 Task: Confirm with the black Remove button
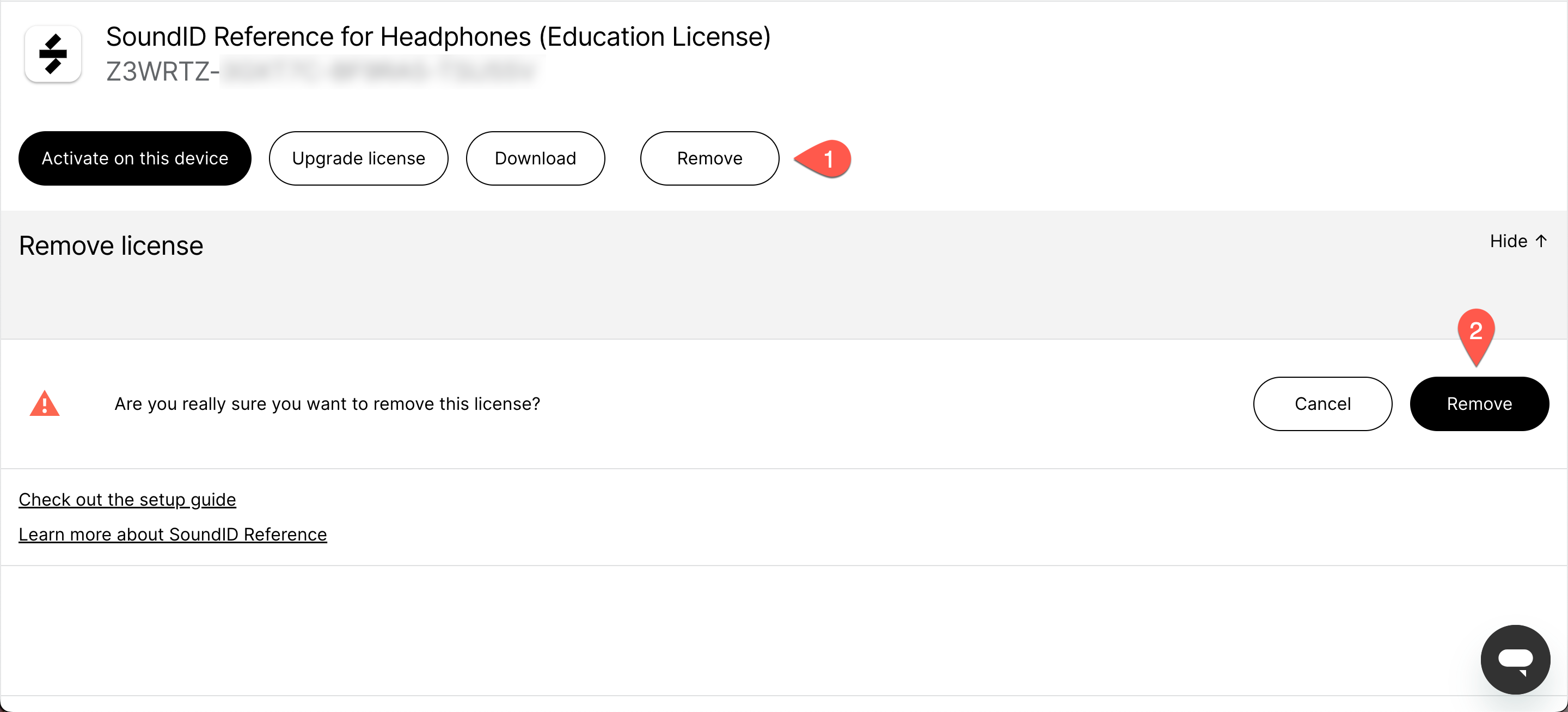pos(1479,403)
